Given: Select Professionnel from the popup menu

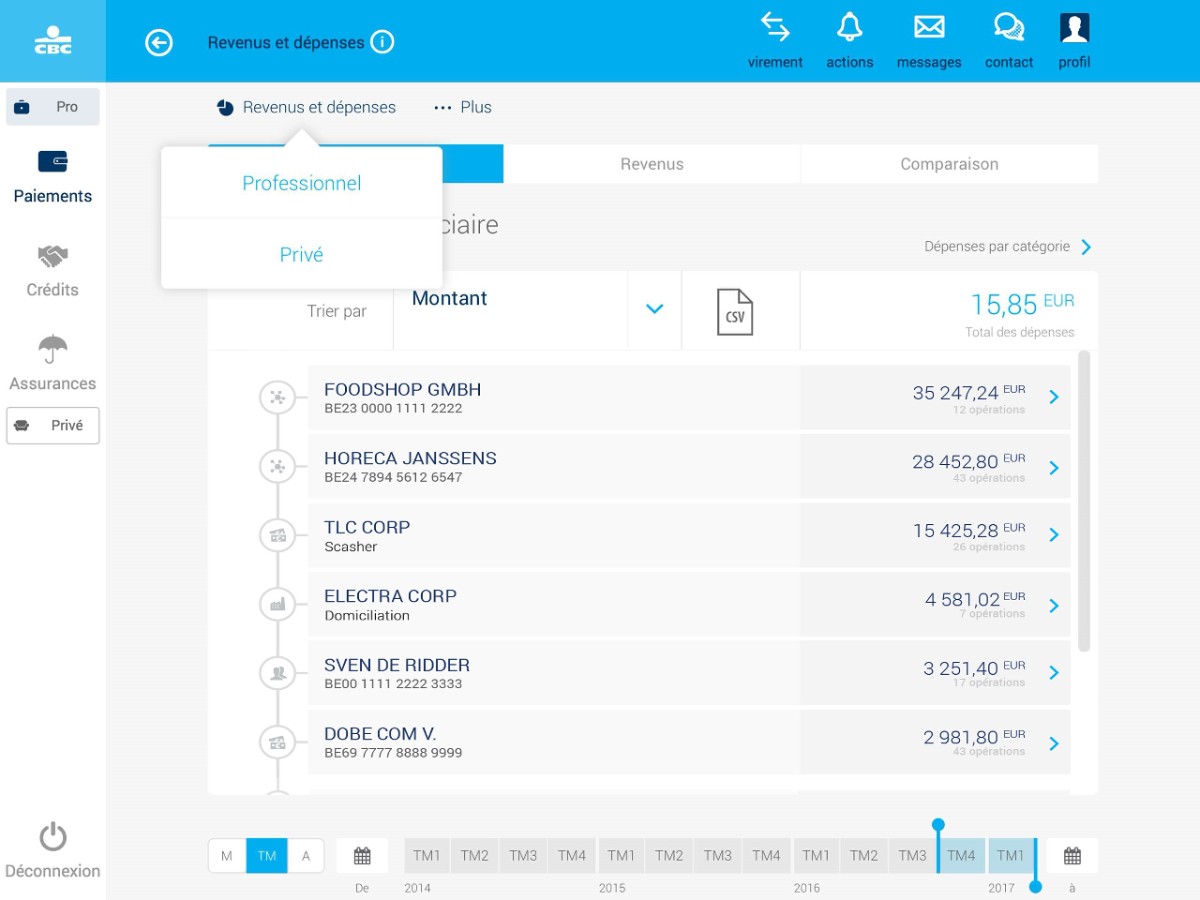Looking at the screenshot, I should (x=301, y=183).
